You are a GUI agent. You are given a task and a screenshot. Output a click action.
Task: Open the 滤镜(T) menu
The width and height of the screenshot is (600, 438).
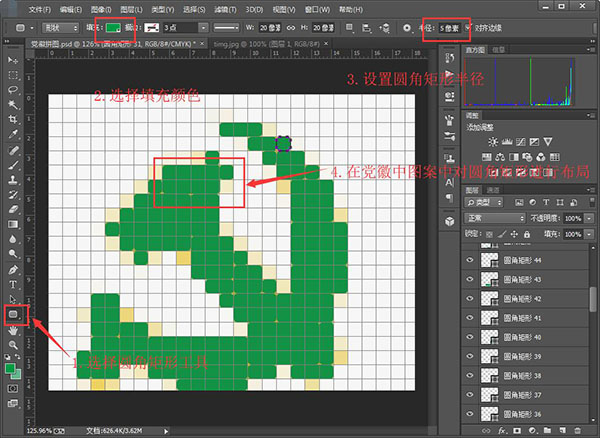[225, 9]
